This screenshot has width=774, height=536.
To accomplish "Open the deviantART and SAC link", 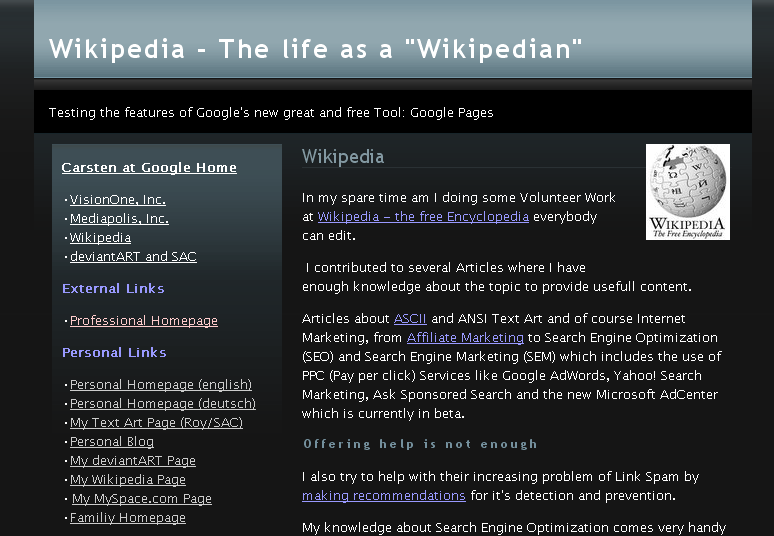I will click(133, 257).
